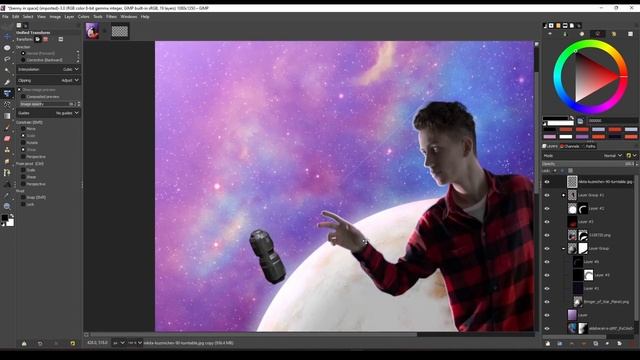Enable Snap (Shift) pivot checkbox
Viewport: 640px width, 360px height.
click(23, 197)
